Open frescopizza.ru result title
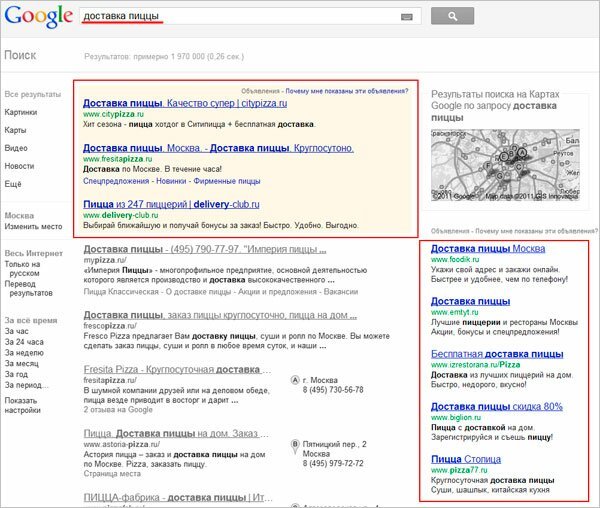 (220, 315)
